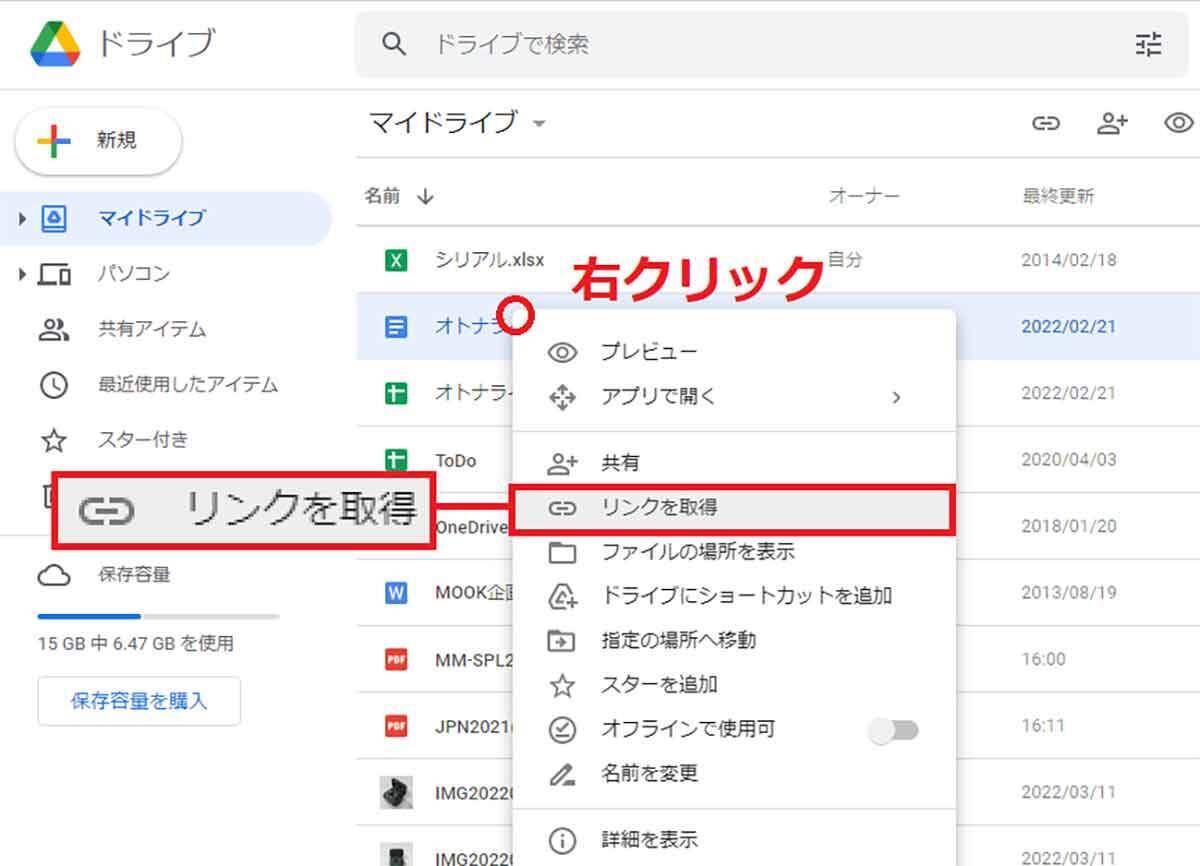Click the '新規' new button

pyautogui.click(x=98, y=141)
